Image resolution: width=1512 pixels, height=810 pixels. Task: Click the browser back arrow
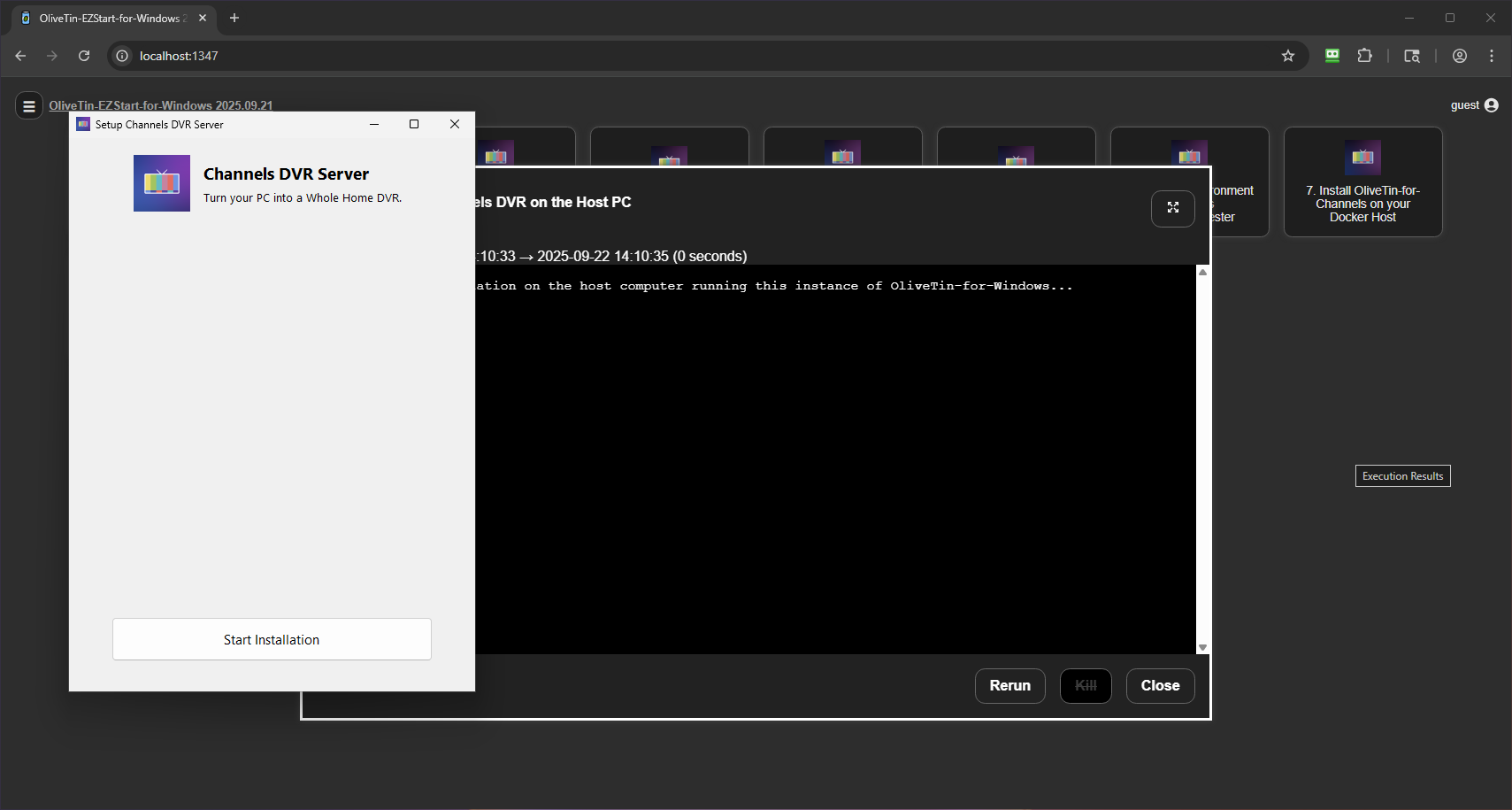(x=20, y=56)
